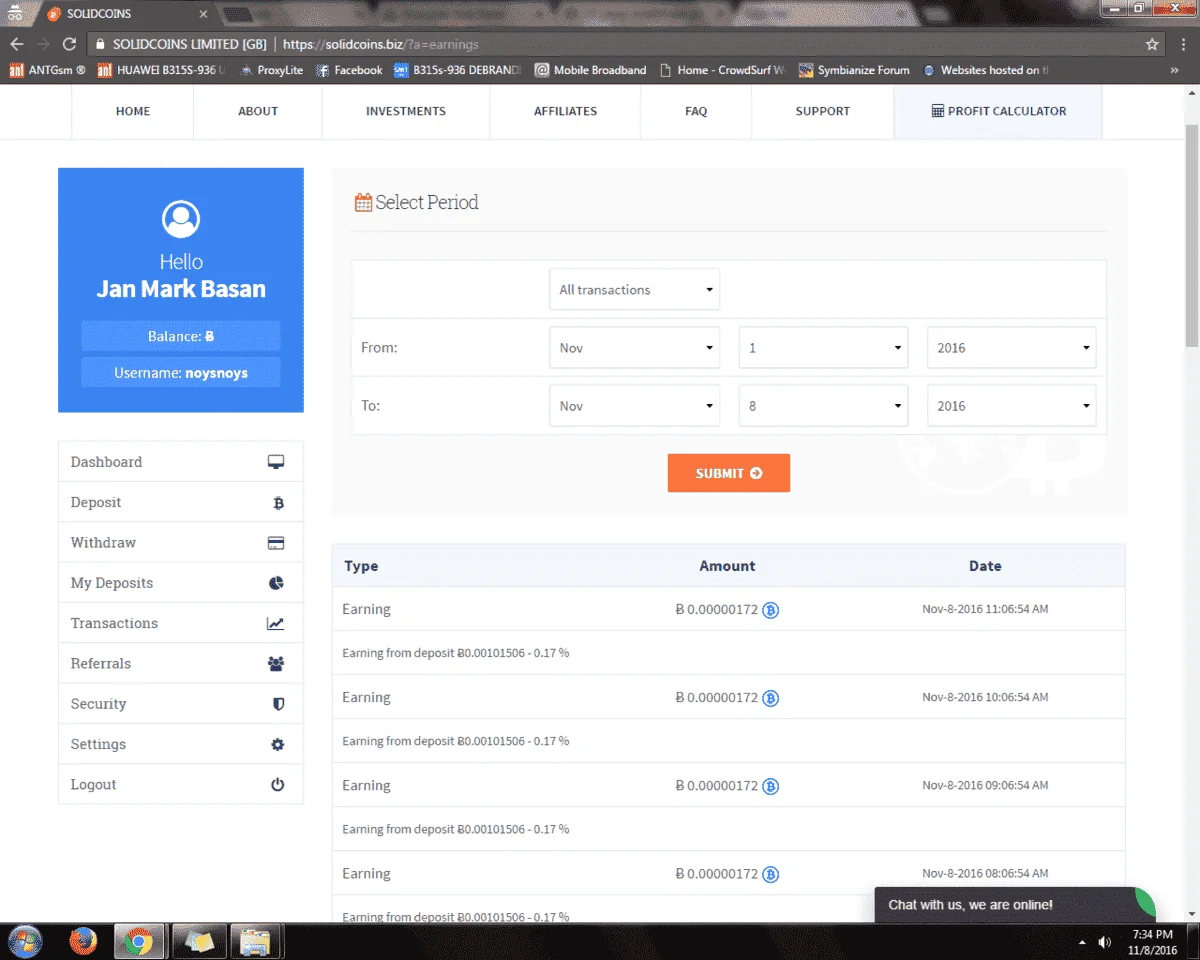The image size is (1200, 960).
Task: Click the pie chart icon beside My Deposits
Action: point(276,583)
